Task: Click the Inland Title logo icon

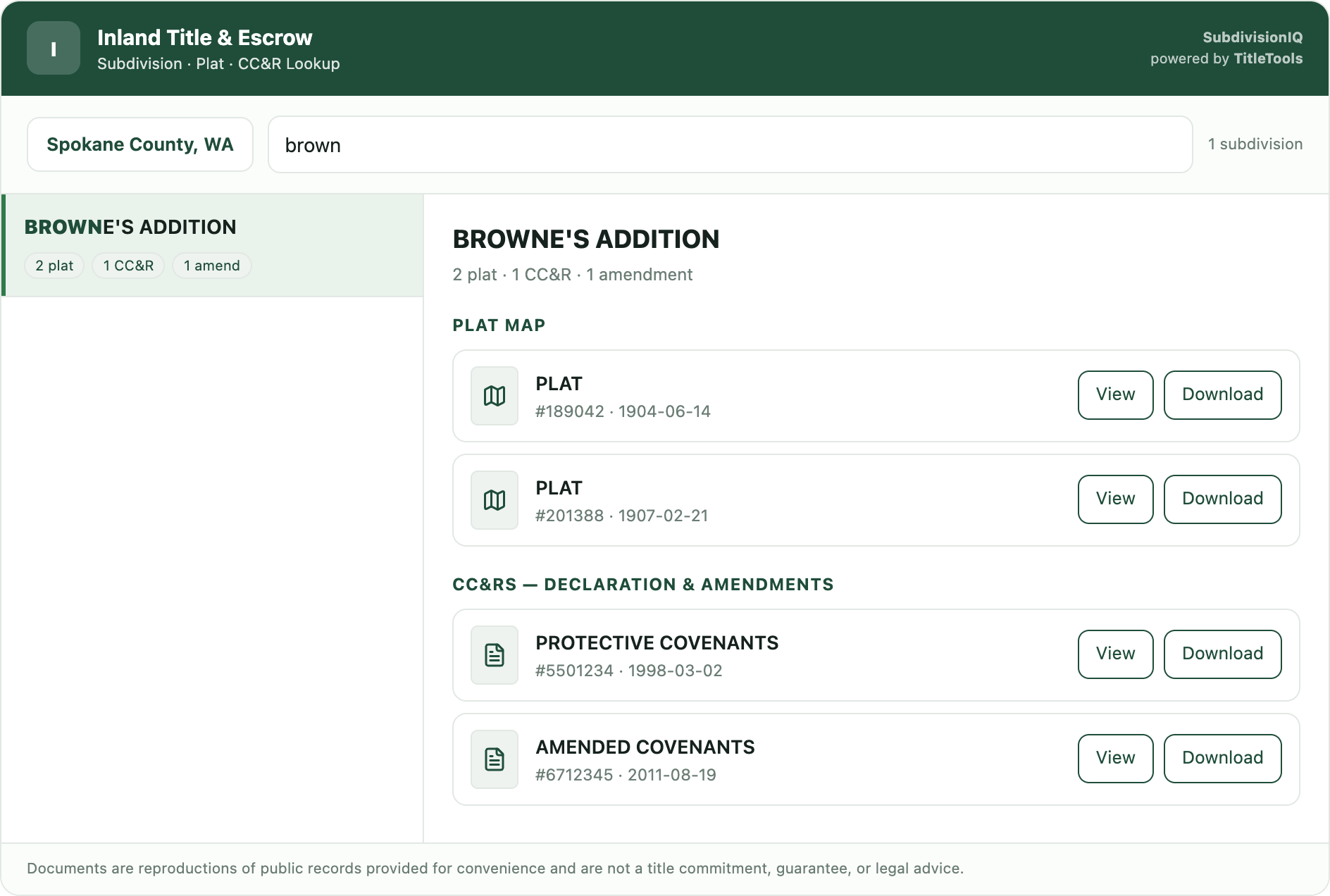Action: pyautogui.click(x=54, y=48)
